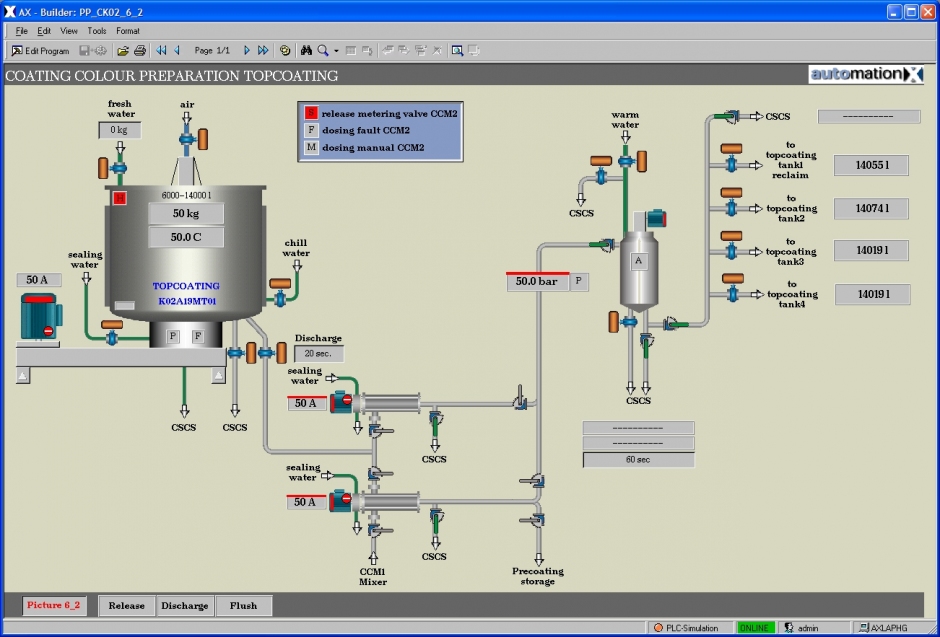Screen dimensions: 940x637
Task: Jump to last page with double-right arrow
Action: point(263,51)
